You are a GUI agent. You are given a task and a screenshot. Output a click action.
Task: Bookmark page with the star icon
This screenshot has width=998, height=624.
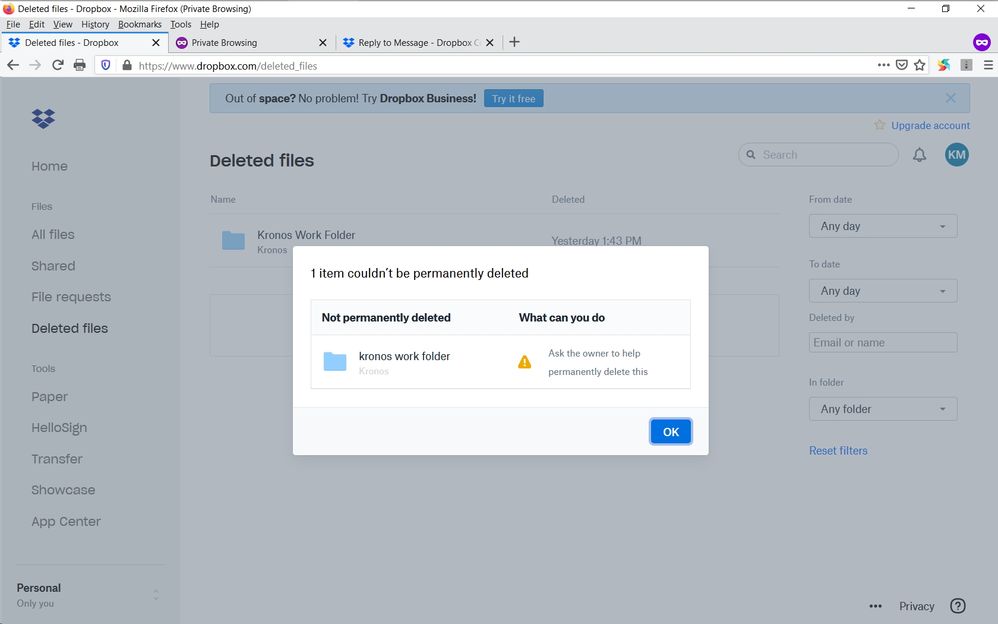point(920,65)
